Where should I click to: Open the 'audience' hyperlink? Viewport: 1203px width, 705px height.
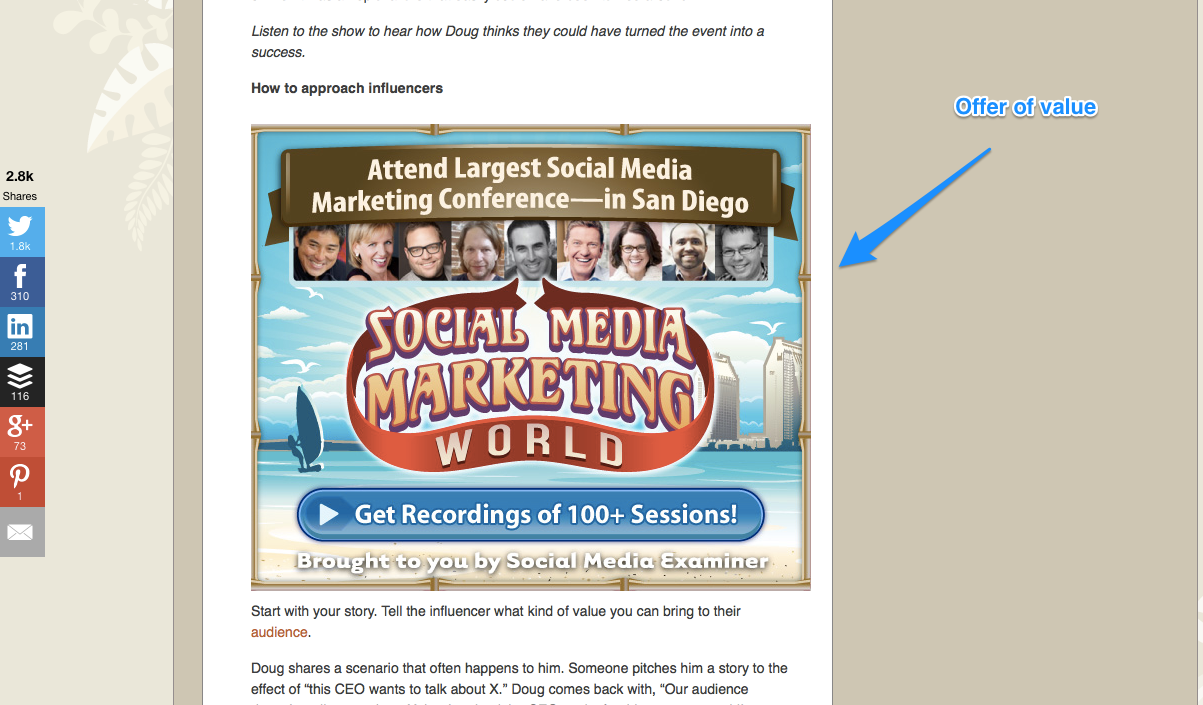[x=279, y=632]
